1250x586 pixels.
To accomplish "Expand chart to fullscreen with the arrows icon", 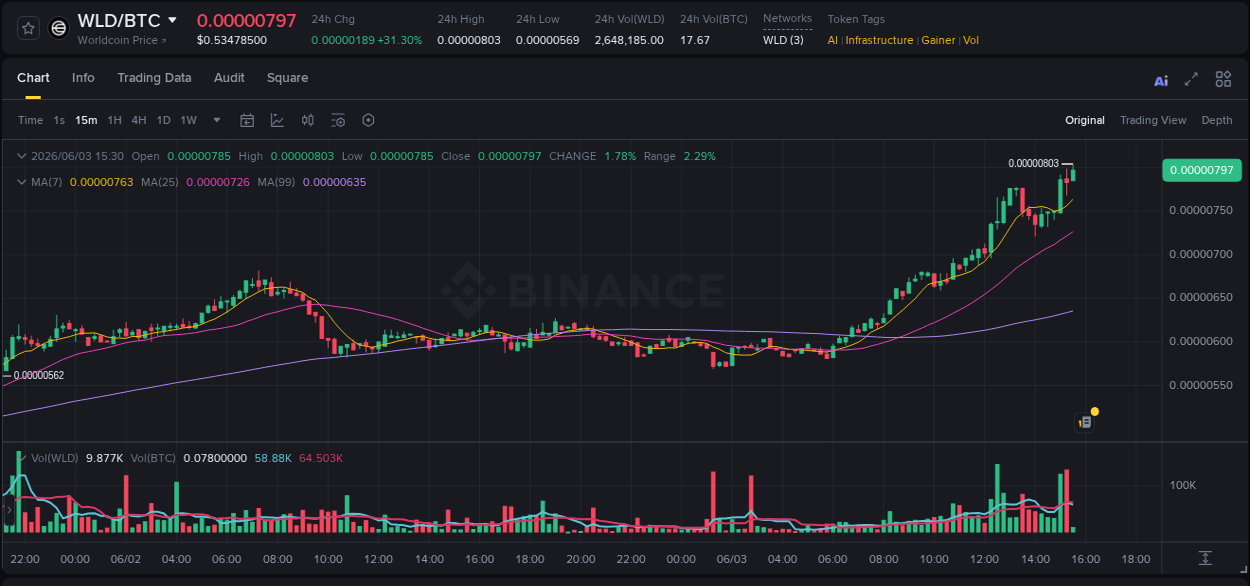I will pos(1191,79).
